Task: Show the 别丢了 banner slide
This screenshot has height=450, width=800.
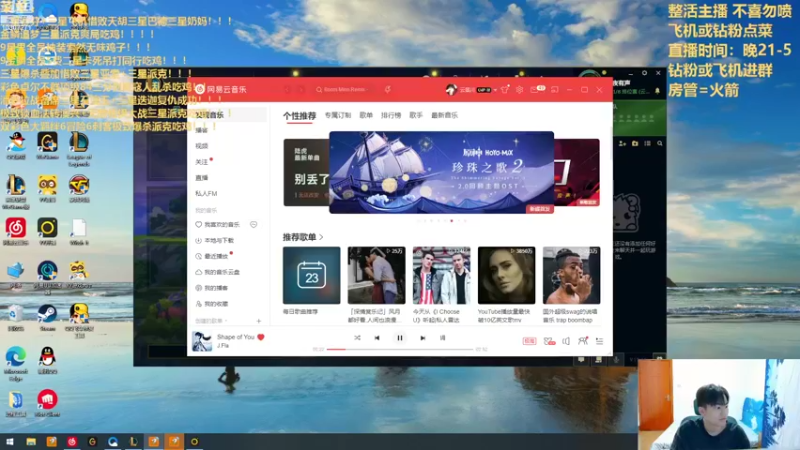Action: tap(306, 172)
